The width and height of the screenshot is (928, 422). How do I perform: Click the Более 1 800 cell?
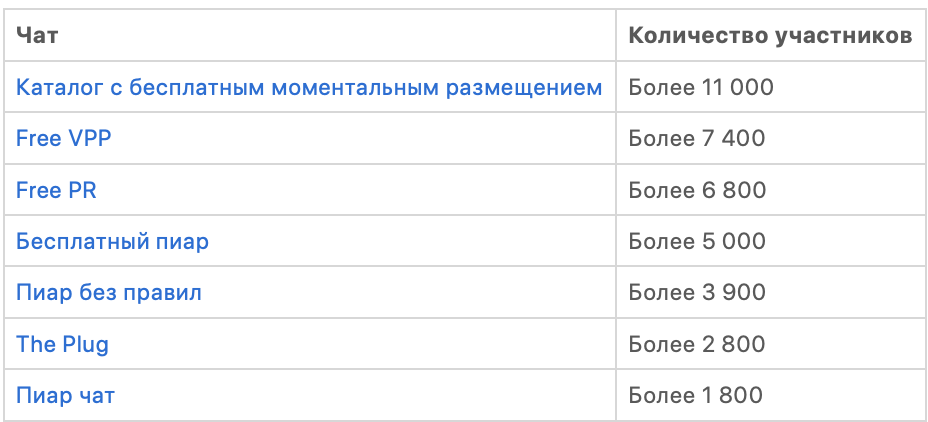[695, 396]
